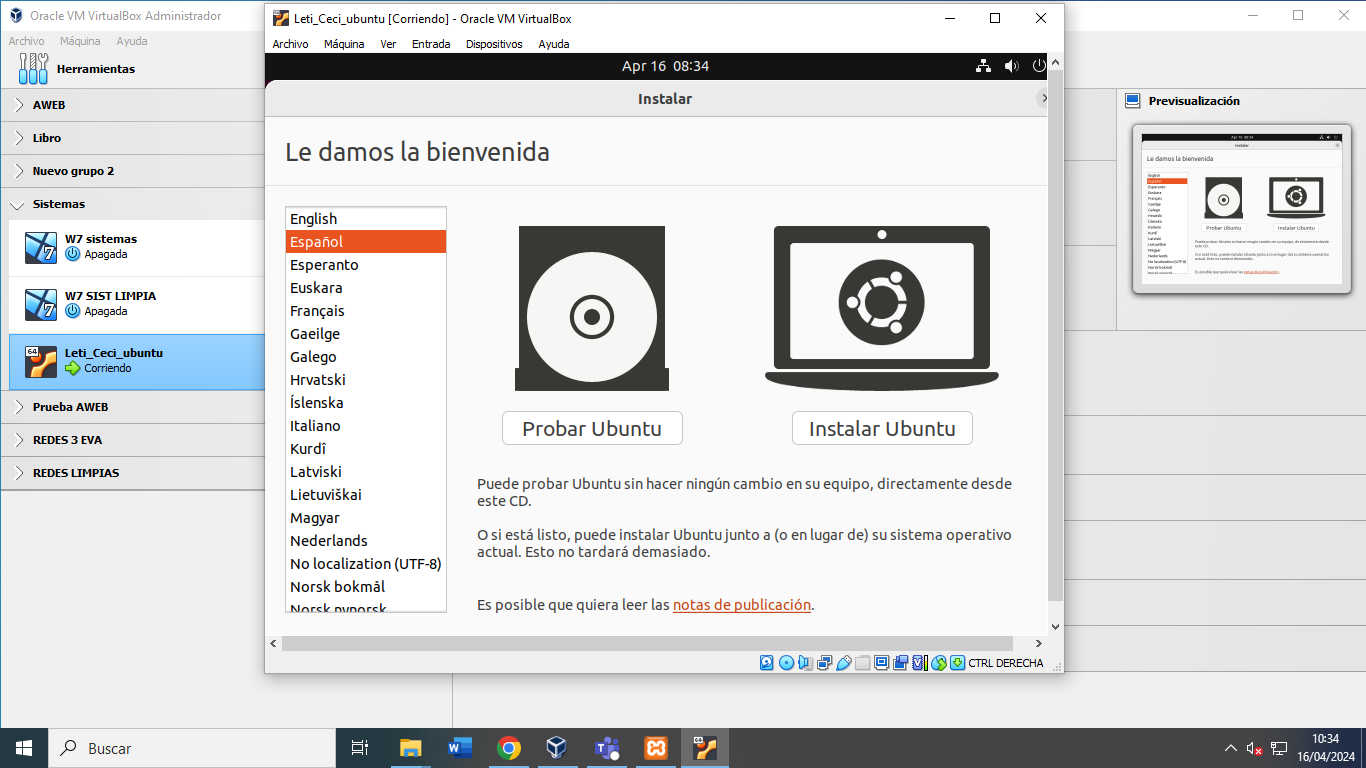Click the power icon in Ubuntu top bar
Screen dimensions: 1366x768
pos(1038,65)
